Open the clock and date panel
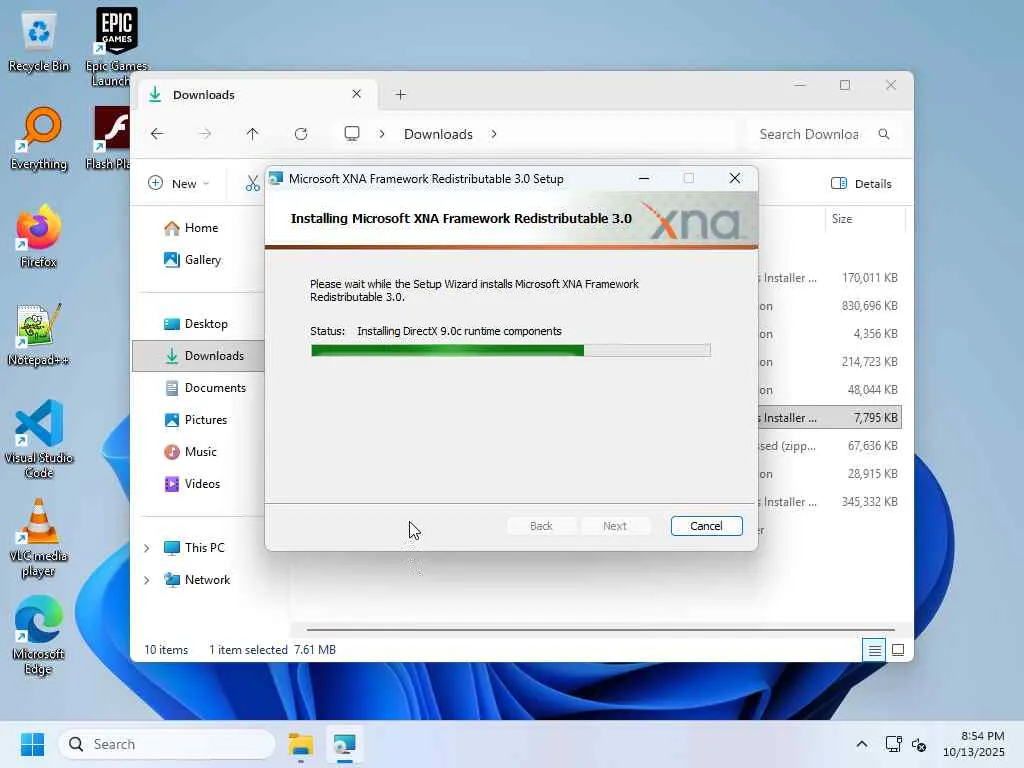The width and height of the screenshot is (1024, 768). click(x=974, y=744)
